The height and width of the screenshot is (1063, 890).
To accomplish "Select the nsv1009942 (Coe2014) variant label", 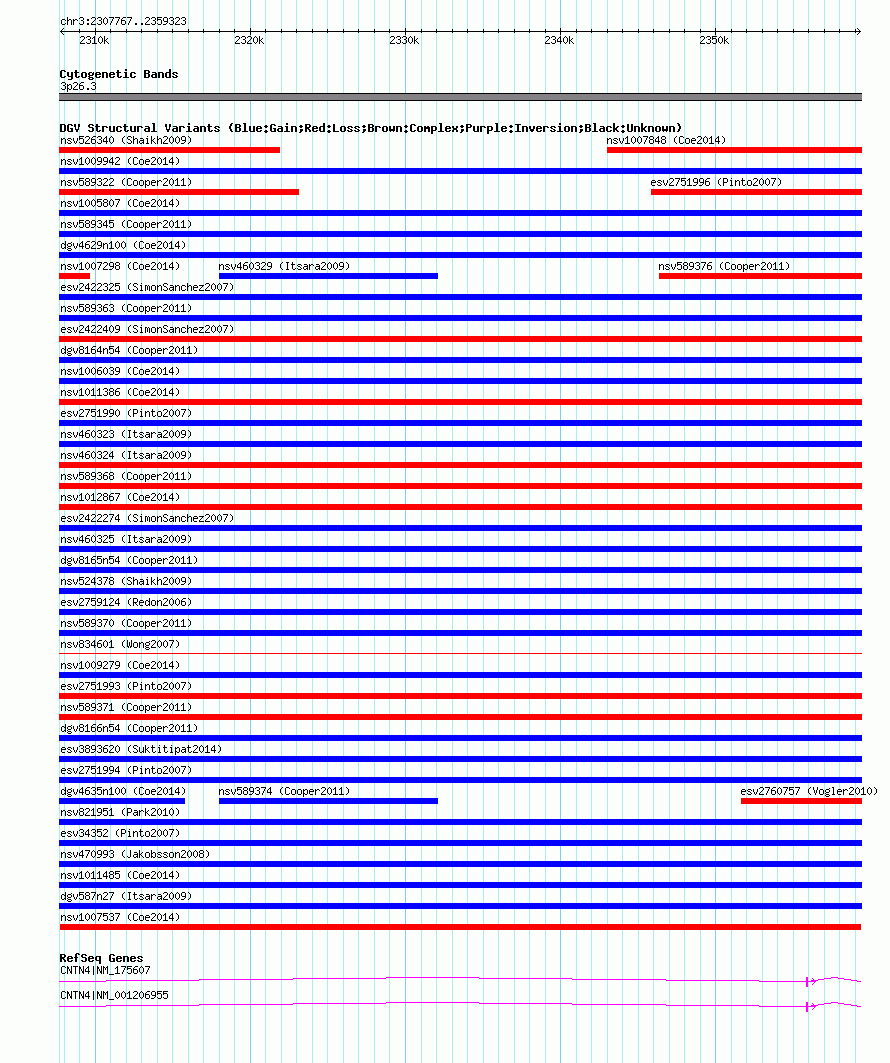I will [x=120, y=161].
